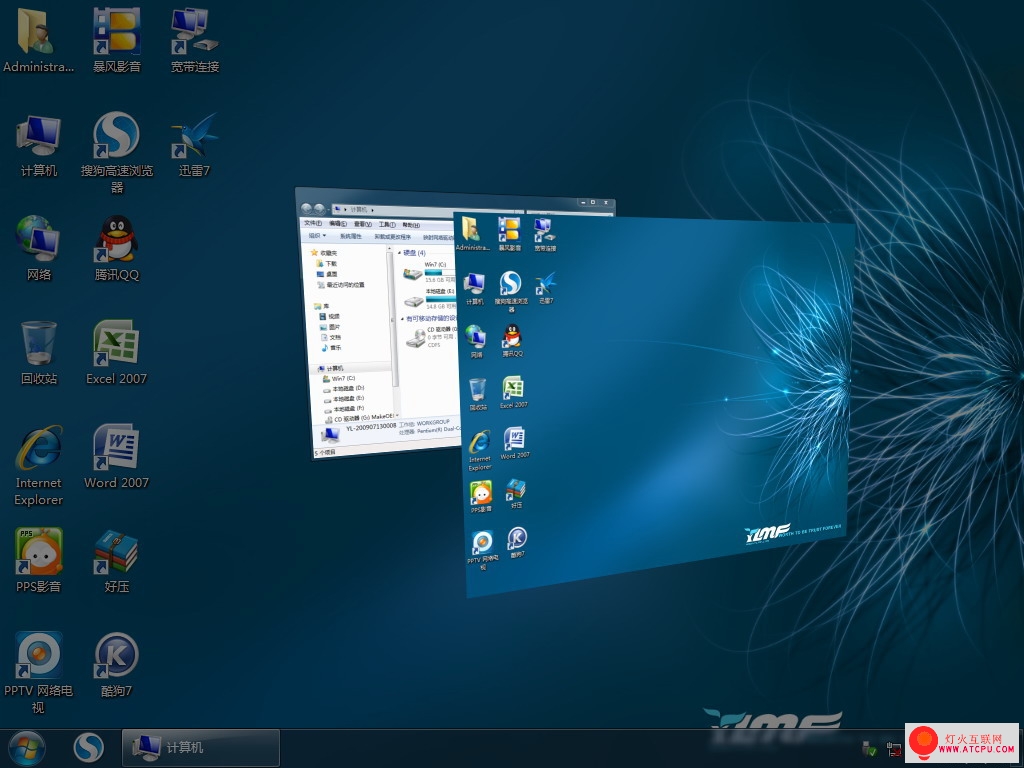Click 卸载或更改程序 in the Explorer window toolbar
The image size is (1024, 768).
tap(392, 237)
